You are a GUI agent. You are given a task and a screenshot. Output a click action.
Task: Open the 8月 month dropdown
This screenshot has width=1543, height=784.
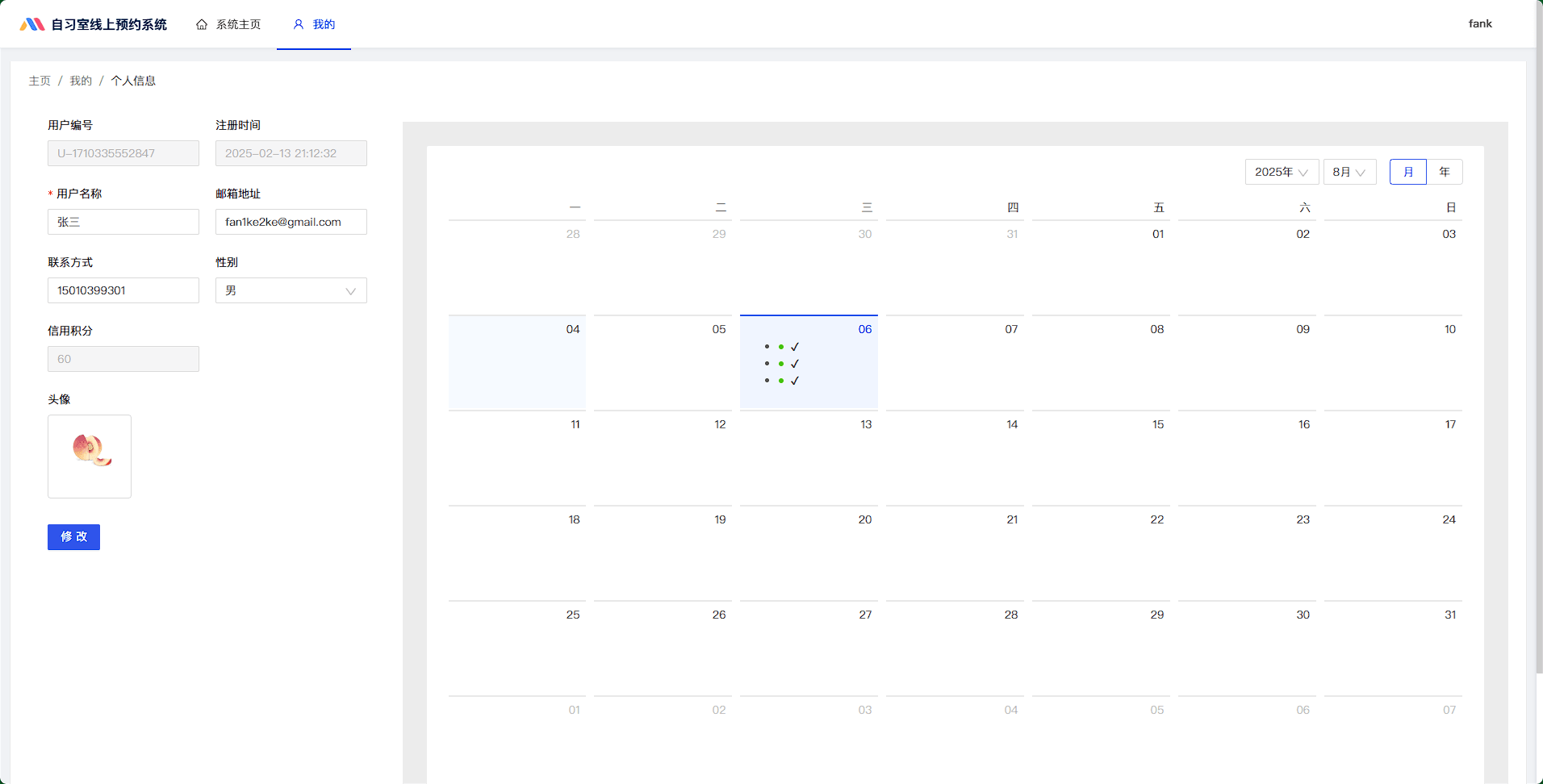pyautogui.click(x=1349, y=172)
